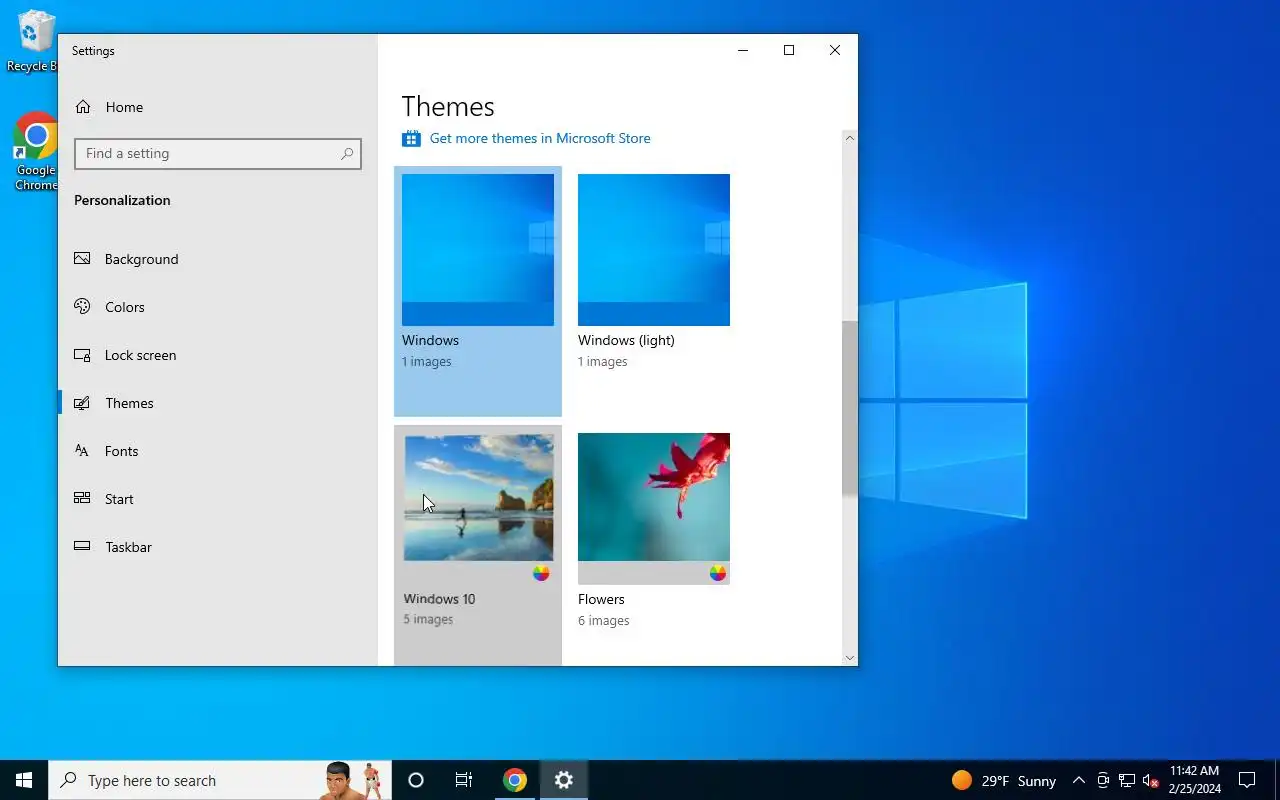Go to Home in Settings
The width and height of the screenshot is (1280, 800).
(218, 107)
